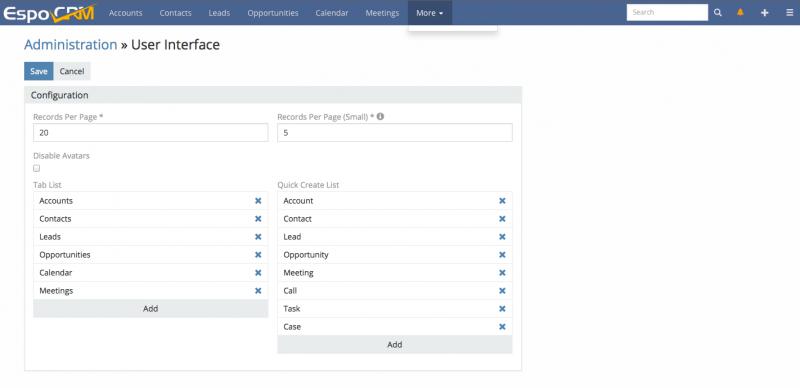Viewport: 800px width, 388px height.
Task: Click the quick create plus icon
Action: pos(764,13)
